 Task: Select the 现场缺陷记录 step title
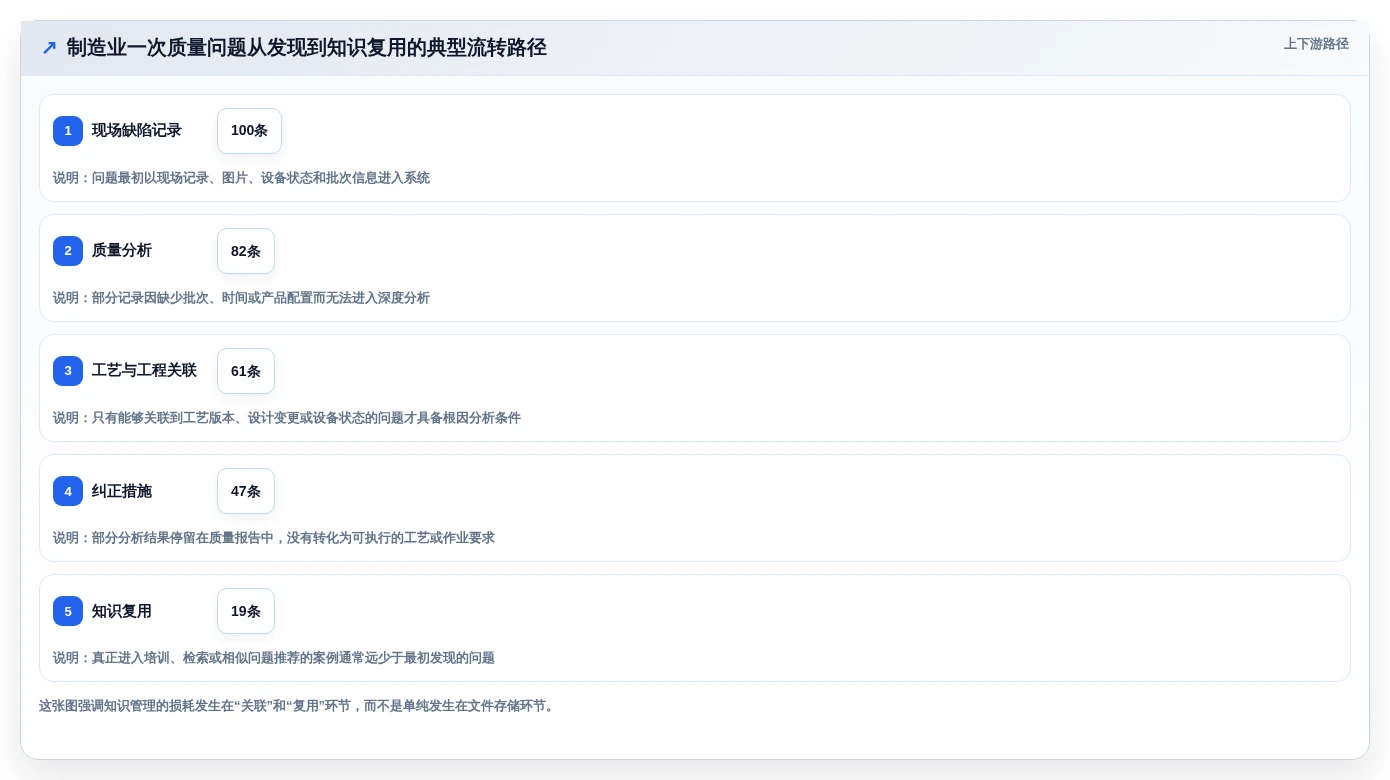click(x=137, y=131)
